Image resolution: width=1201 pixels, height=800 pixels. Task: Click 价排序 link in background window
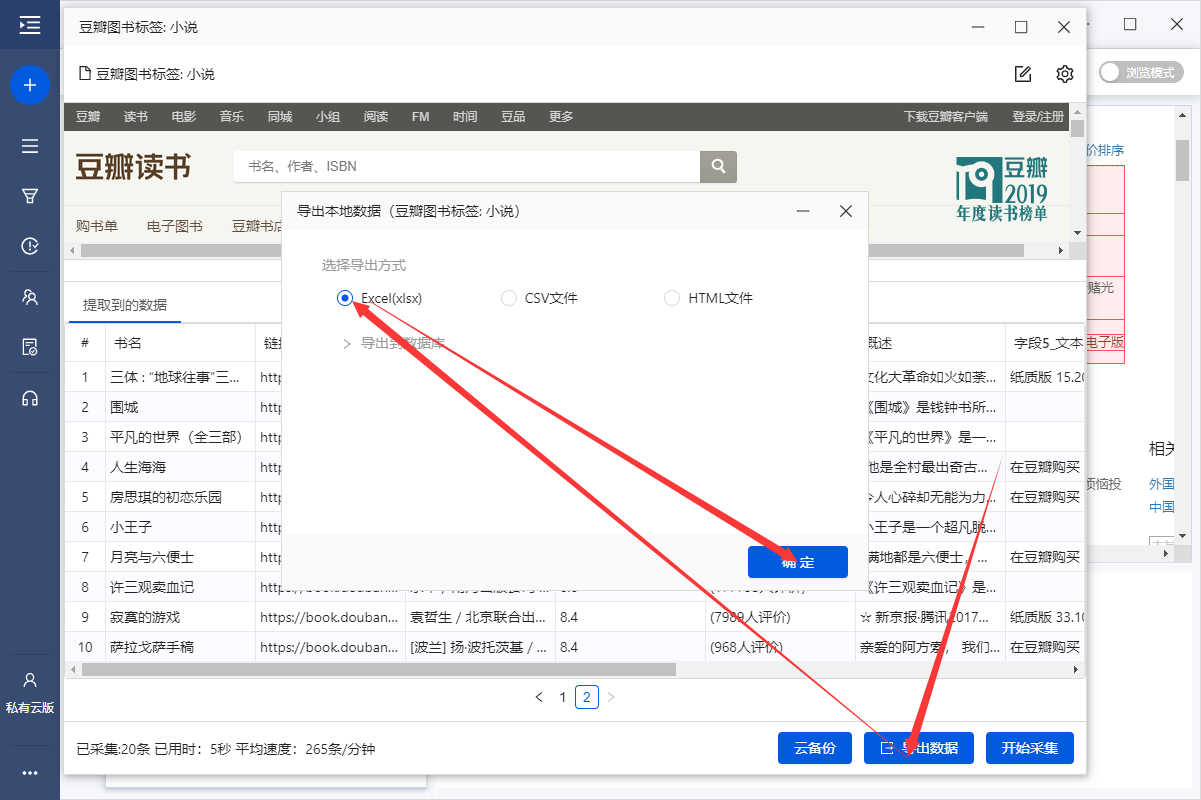pyautogui.click(x=1104, y=150)
